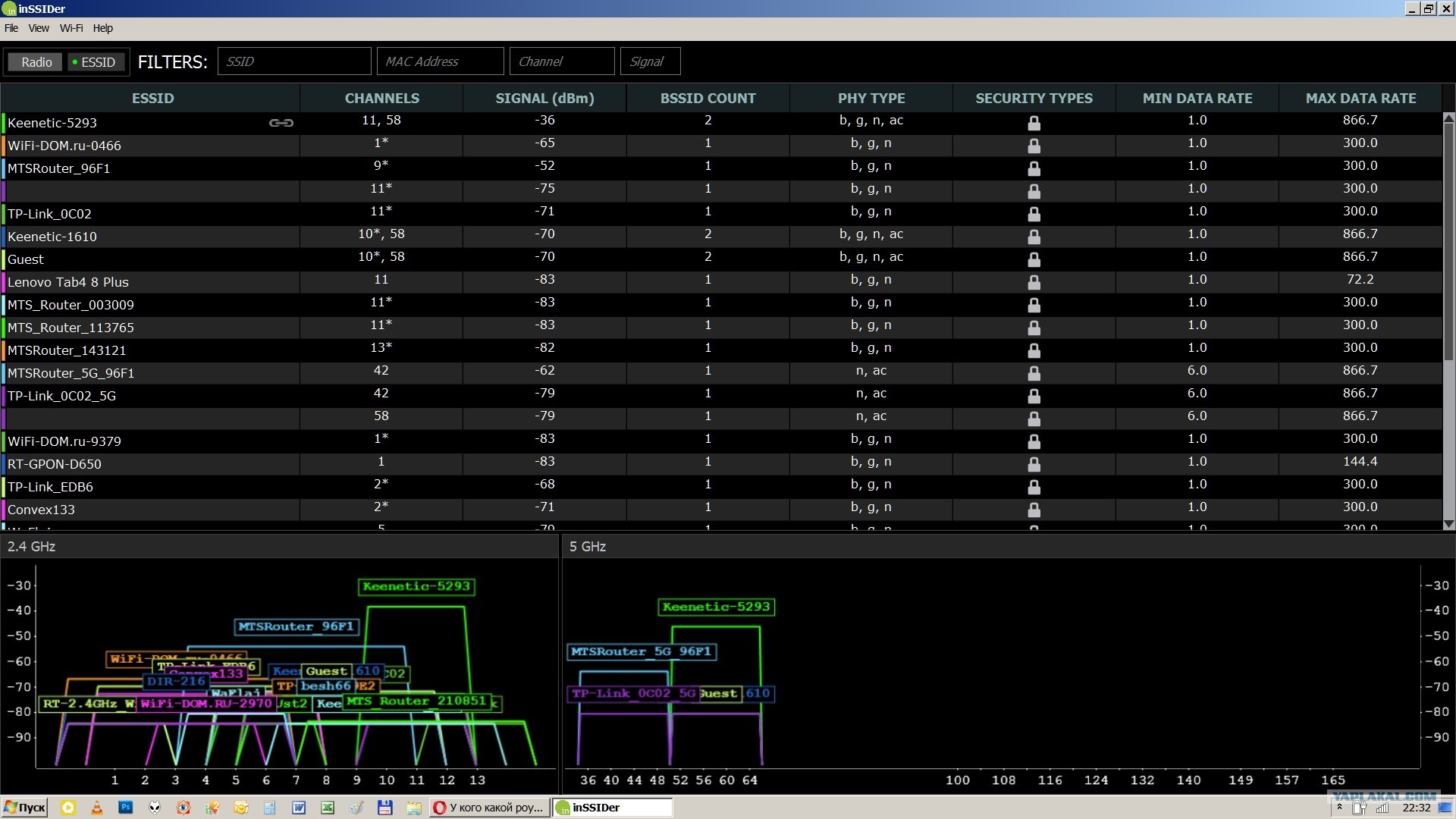Sort by the BSSID COUNT column header

[x=708, y=99]
